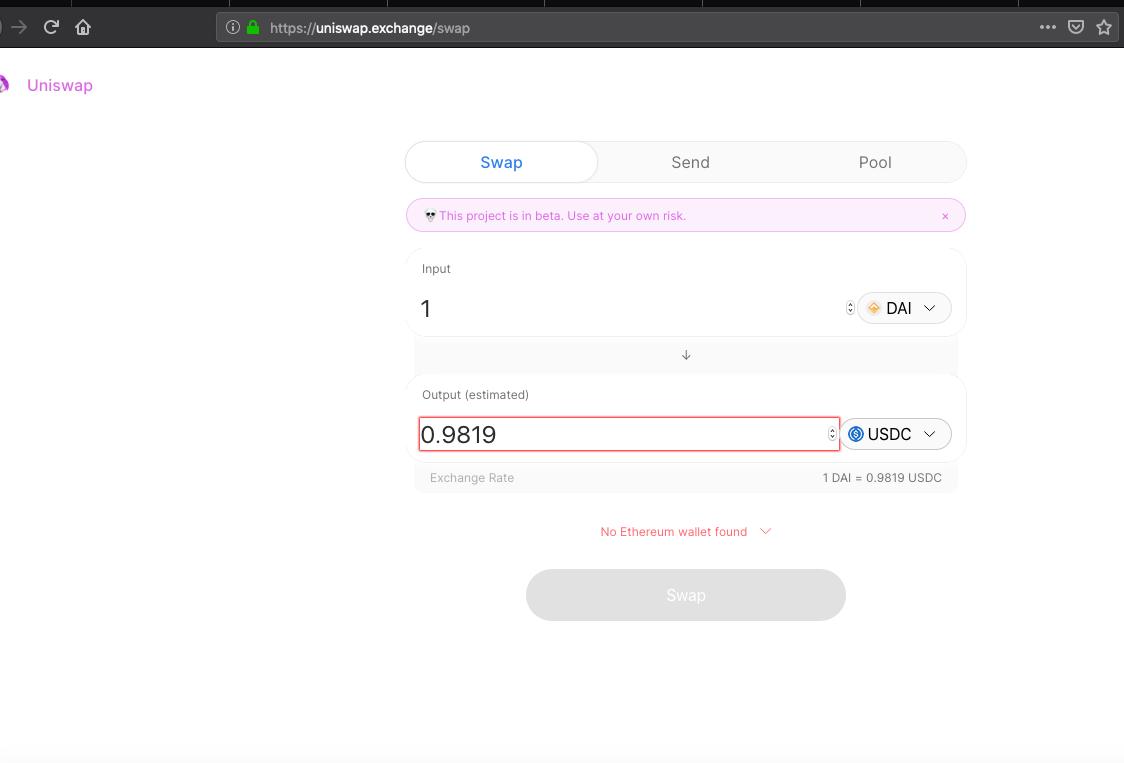
Task: Adjust Output amount with the spinner arrows
Action: tap(832, 434)
